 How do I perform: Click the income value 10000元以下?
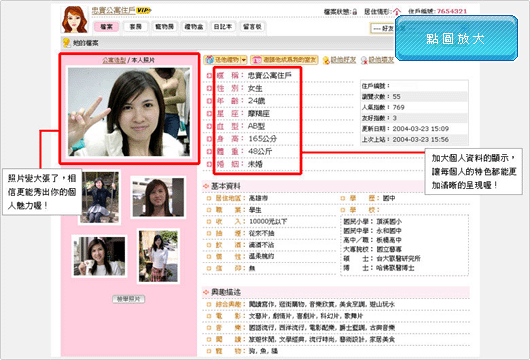(x=268, y=222)
